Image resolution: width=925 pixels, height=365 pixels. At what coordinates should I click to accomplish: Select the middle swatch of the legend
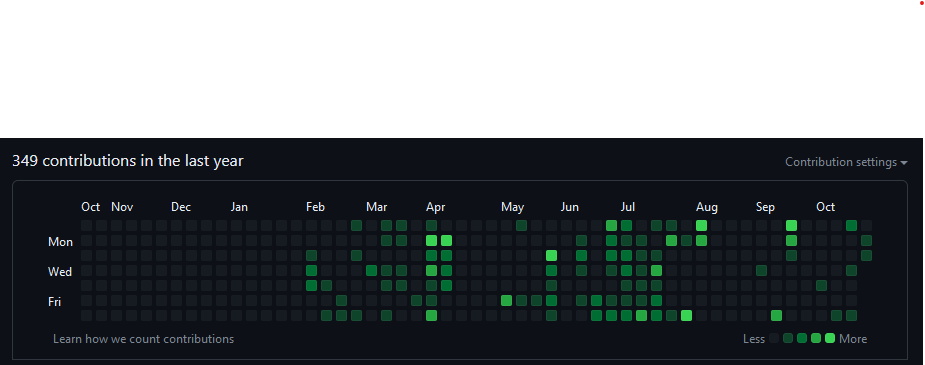[802, 338]
